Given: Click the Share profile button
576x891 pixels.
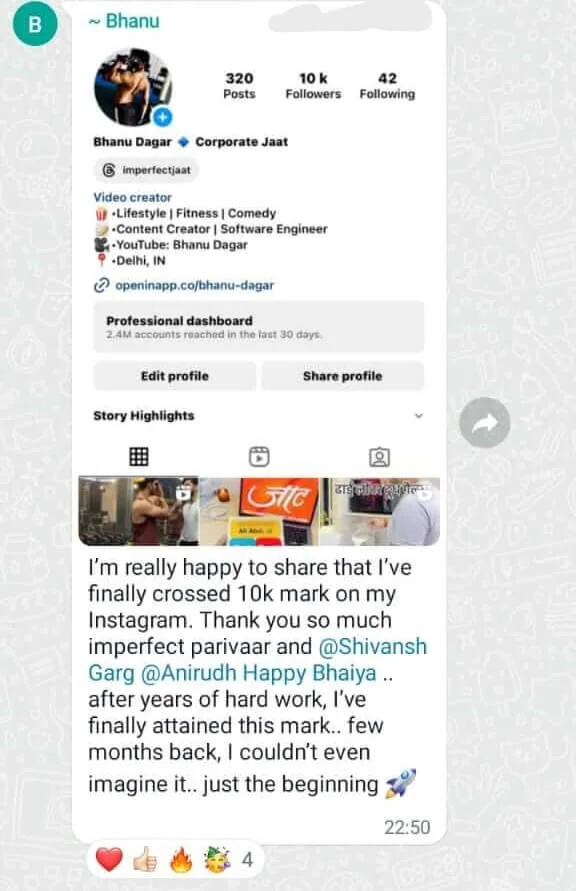Looking at the screenshot, I should [x=343, y=376].
